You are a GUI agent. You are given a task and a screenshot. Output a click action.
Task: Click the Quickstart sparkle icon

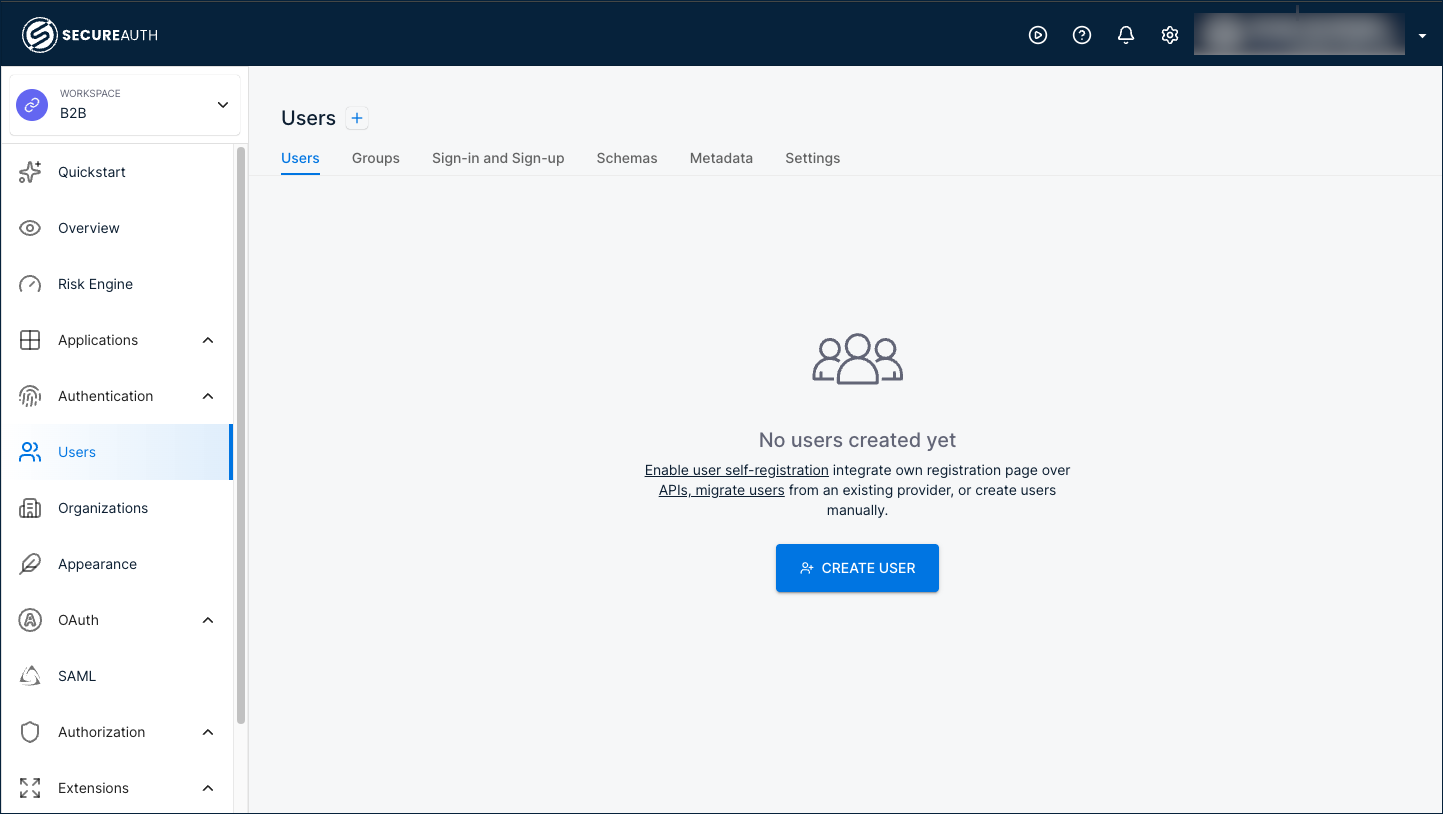point(30,172)
